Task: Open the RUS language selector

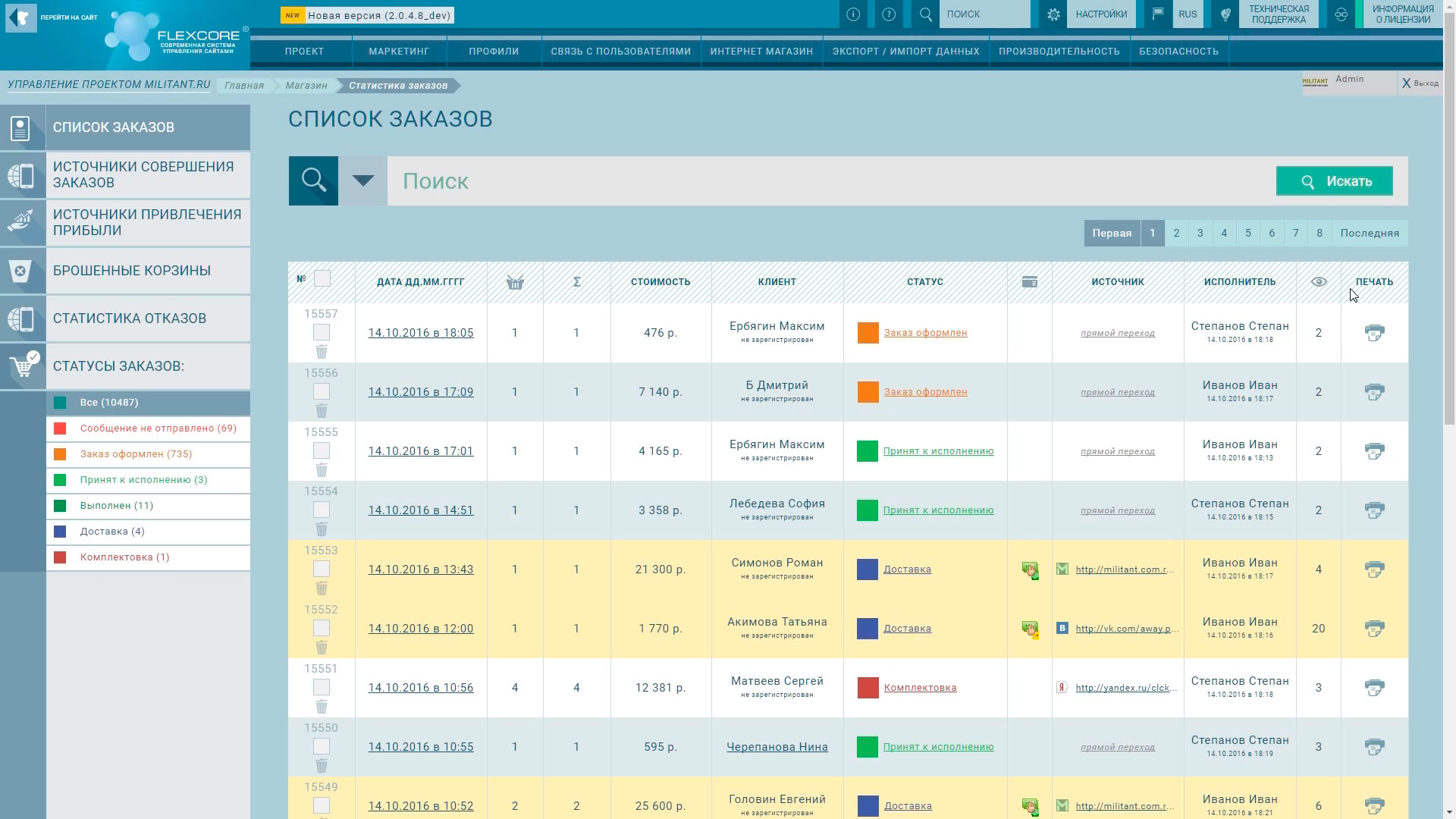Action: pyautogui.click(x=1188, y=14)
